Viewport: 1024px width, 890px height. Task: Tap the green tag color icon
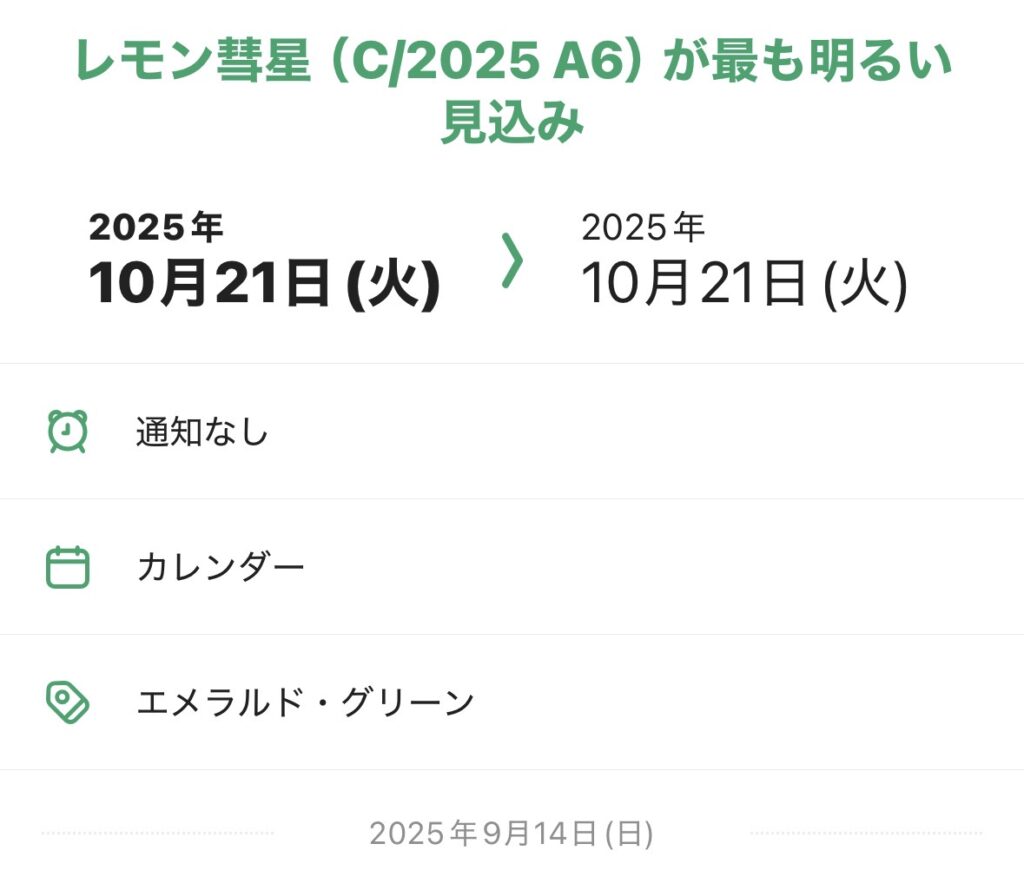click(x=68, y=702)
